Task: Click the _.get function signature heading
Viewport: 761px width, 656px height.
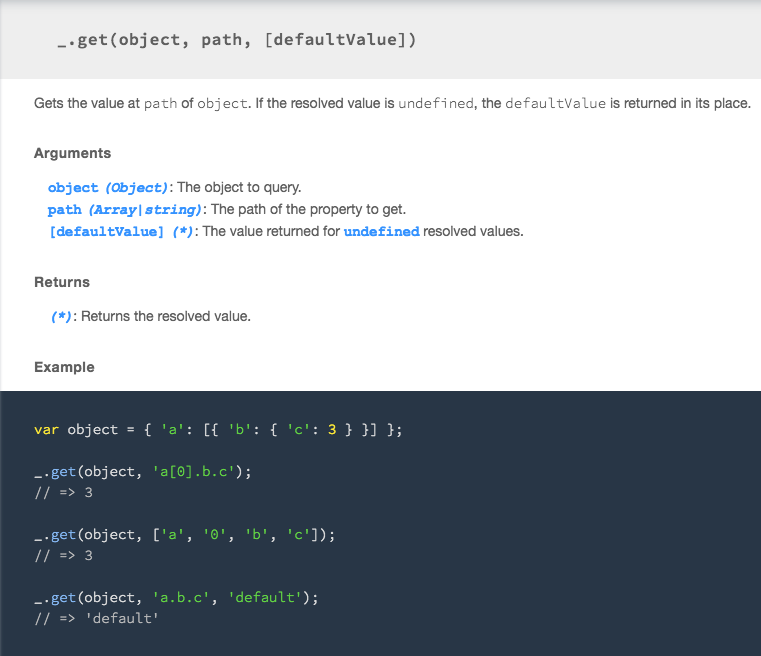Action: click(x=237, y=40)
